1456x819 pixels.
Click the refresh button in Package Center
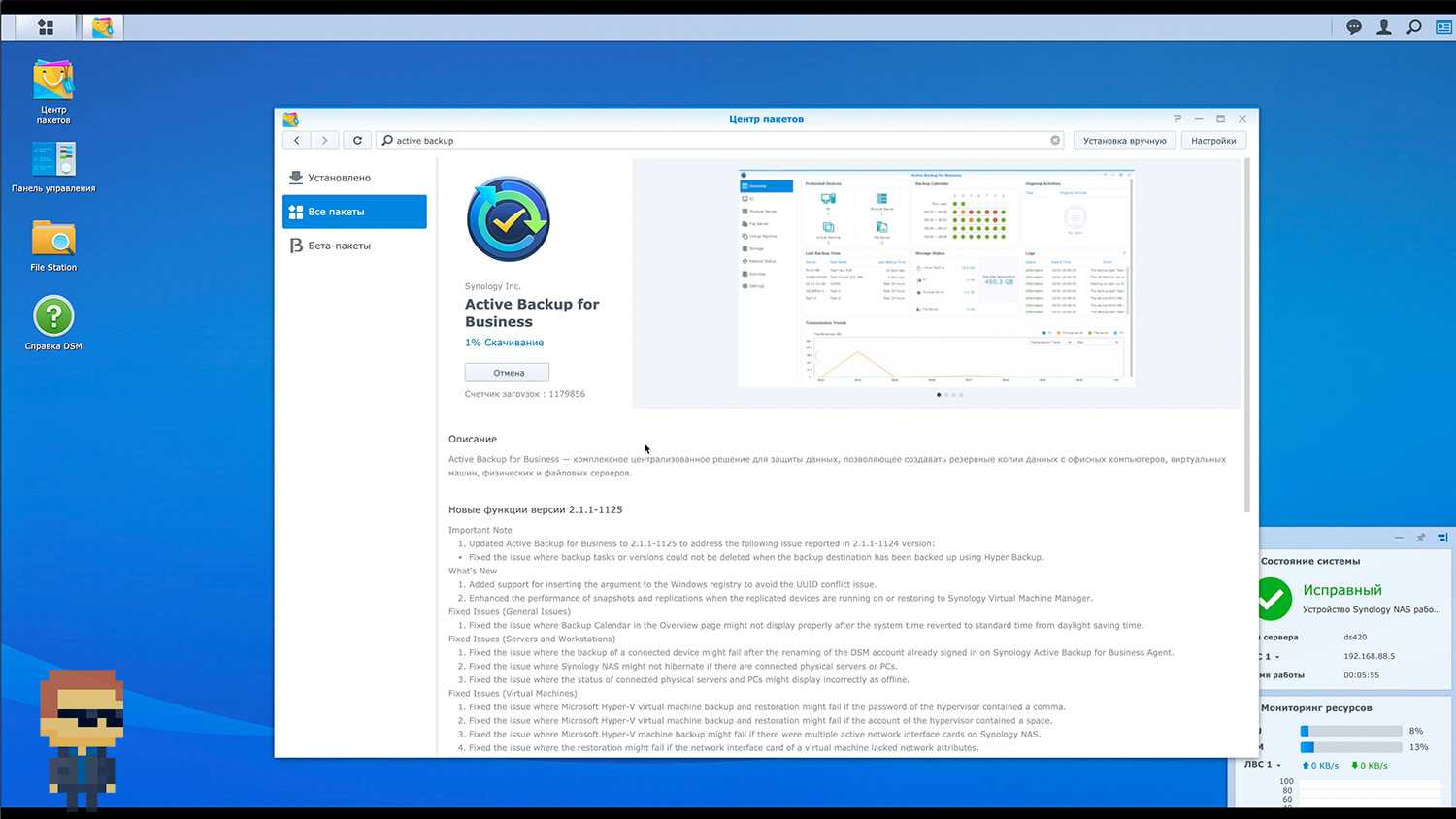click(357, 141)
